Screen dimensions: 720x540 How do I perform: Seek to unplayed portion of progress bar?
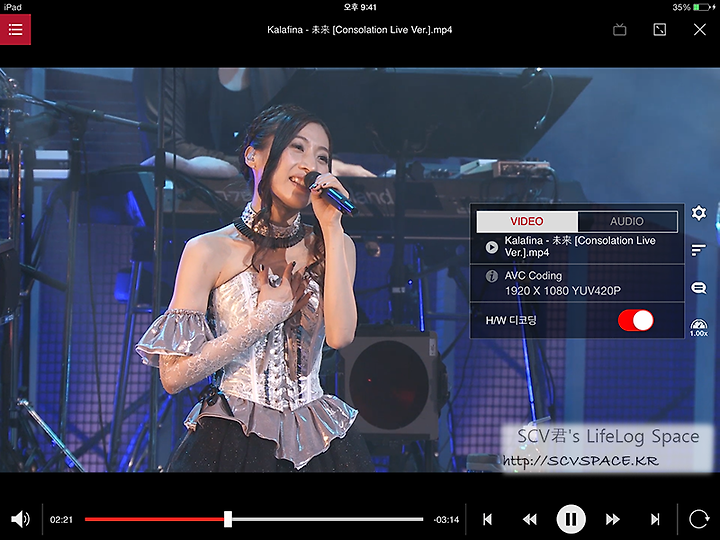[x=327, y=519]
